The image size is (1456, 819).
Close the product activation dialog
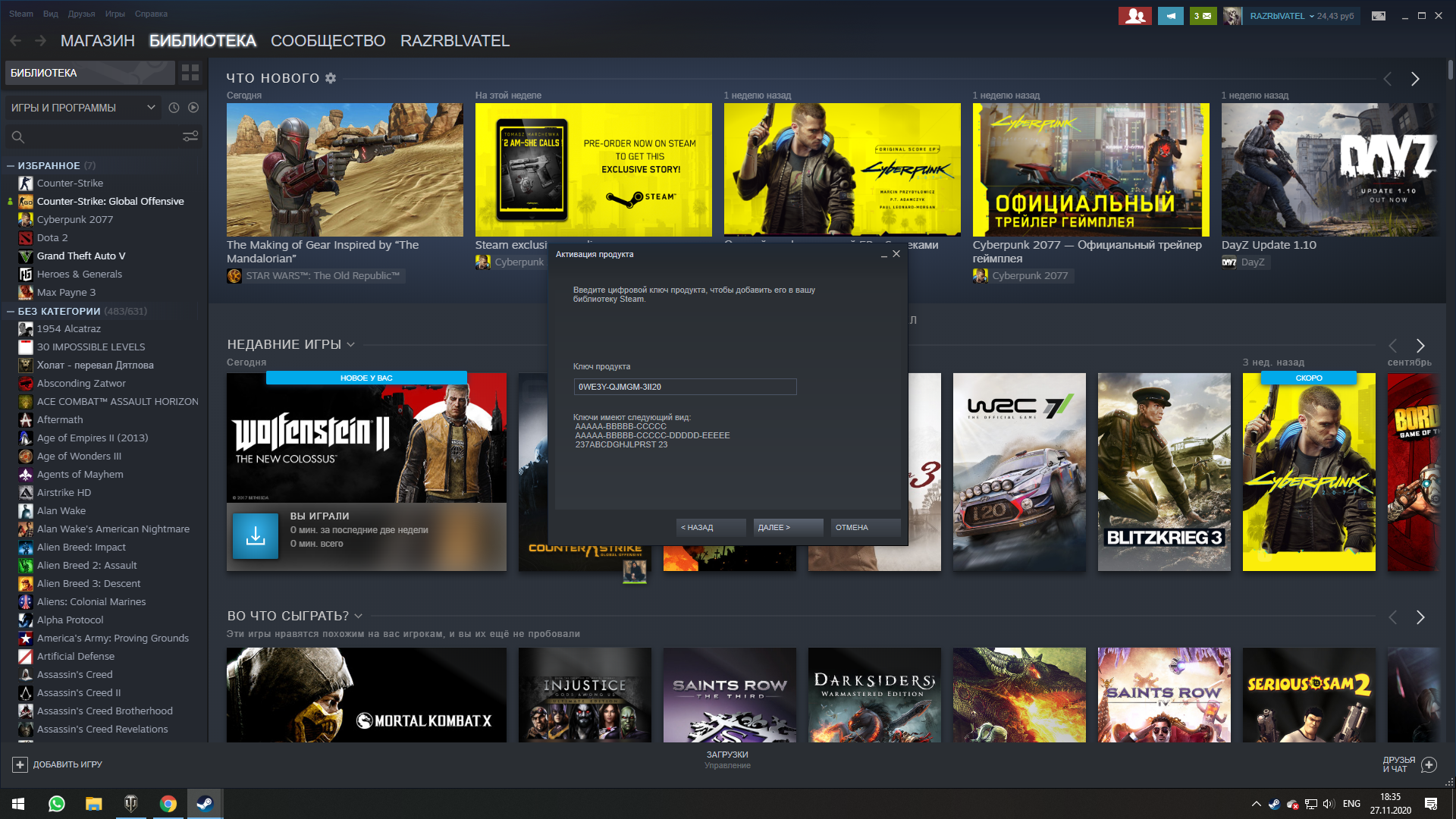coord(896,254)
